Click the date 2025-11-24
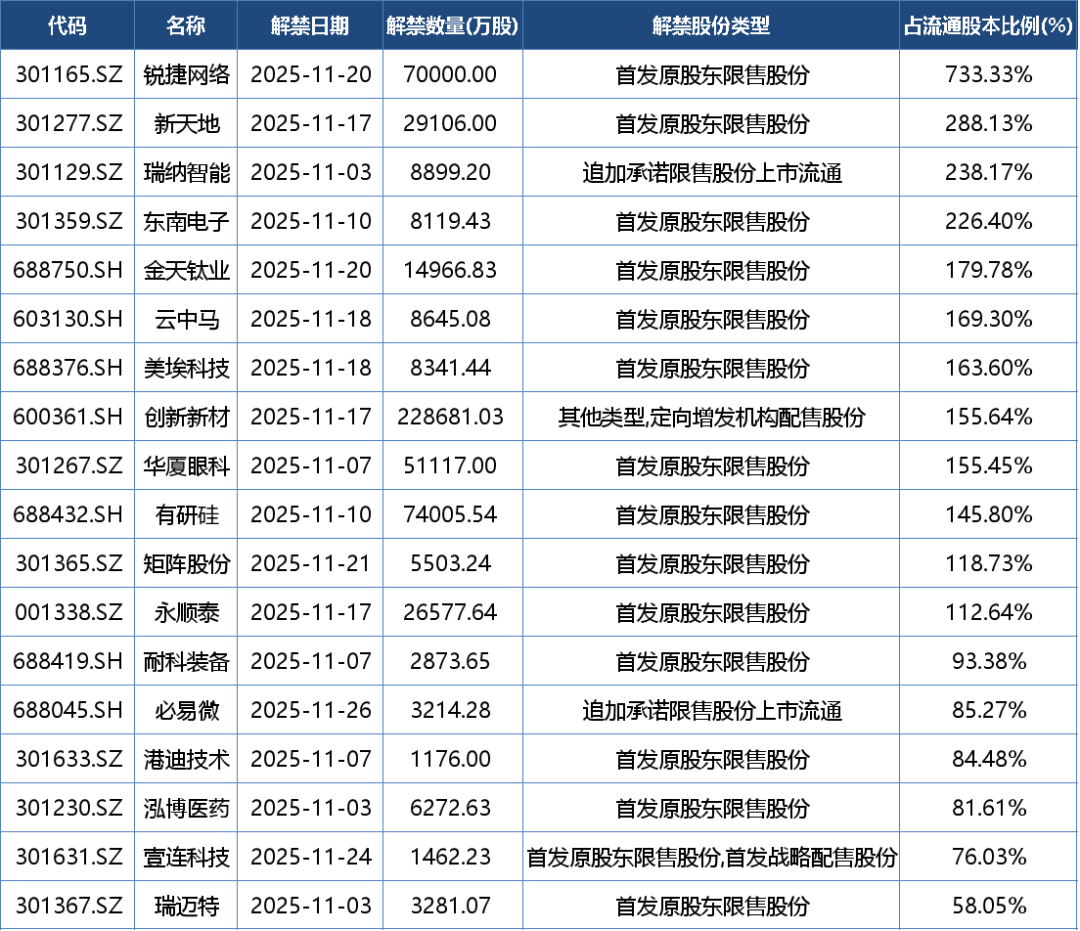 coord(311,857)
